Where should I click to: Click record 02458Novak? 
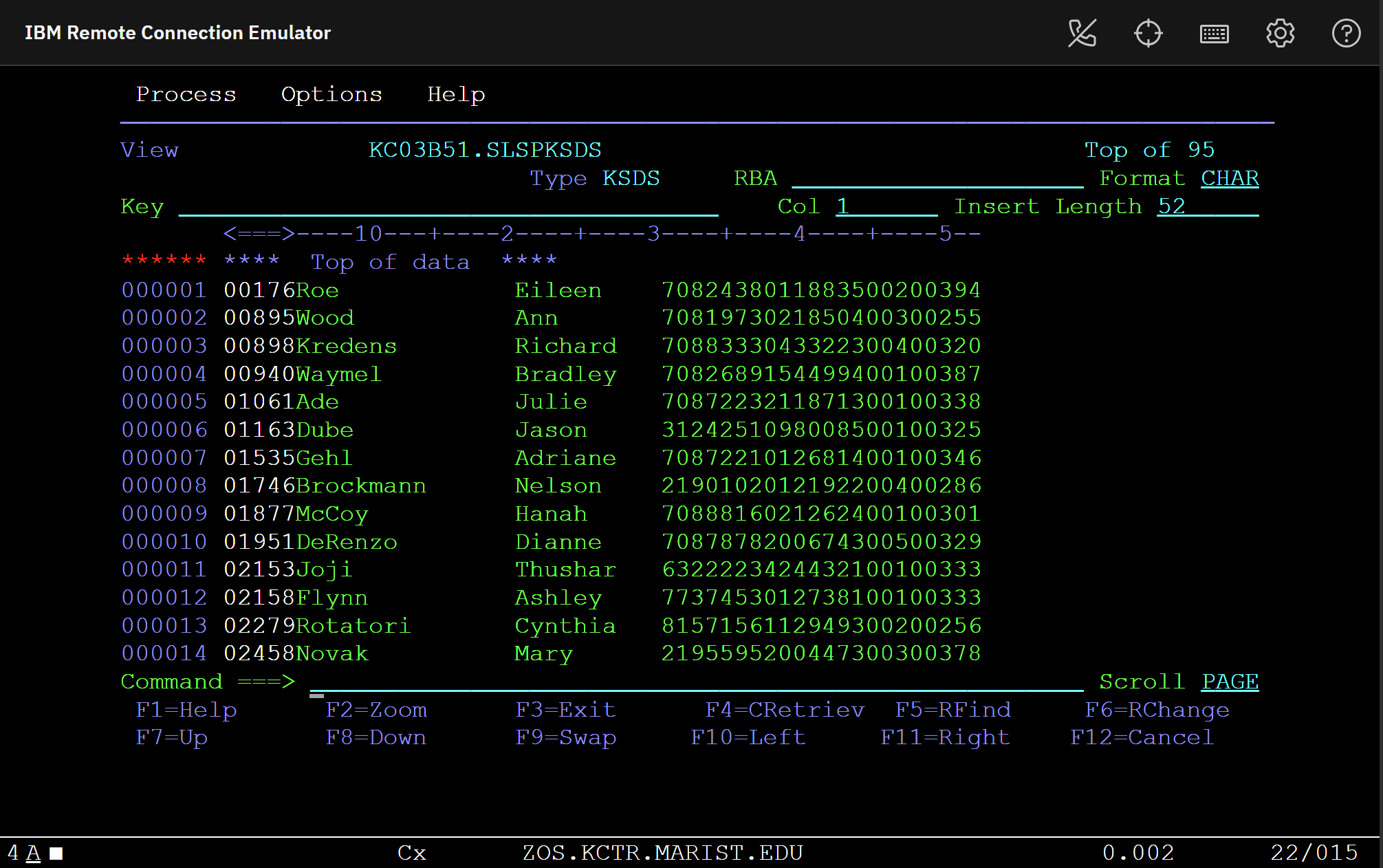pyautogui.click(x=296, y=653)
